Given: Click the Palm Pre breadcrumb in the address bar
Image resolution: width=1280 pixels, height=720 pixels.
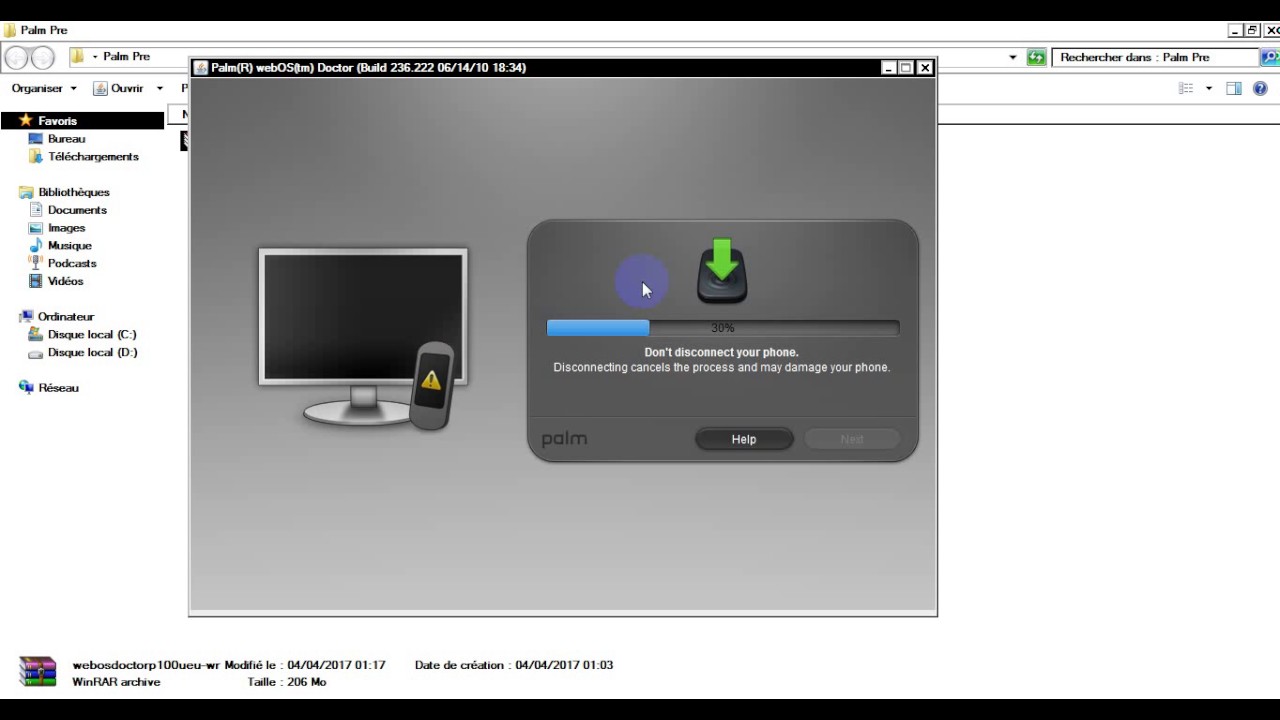Looking at the screenshot, I should pyautogui.click(x=126, y=57).
